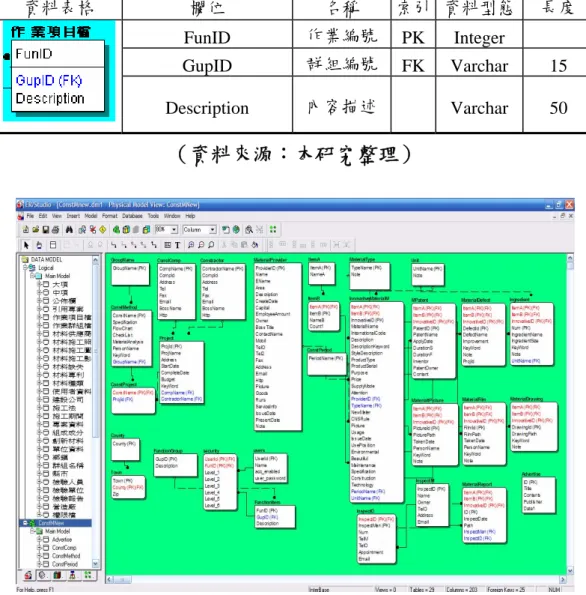Screen dimensions: 586x595
Task: Collapse the Main Model node under Logical
Action: pos(33,276)
